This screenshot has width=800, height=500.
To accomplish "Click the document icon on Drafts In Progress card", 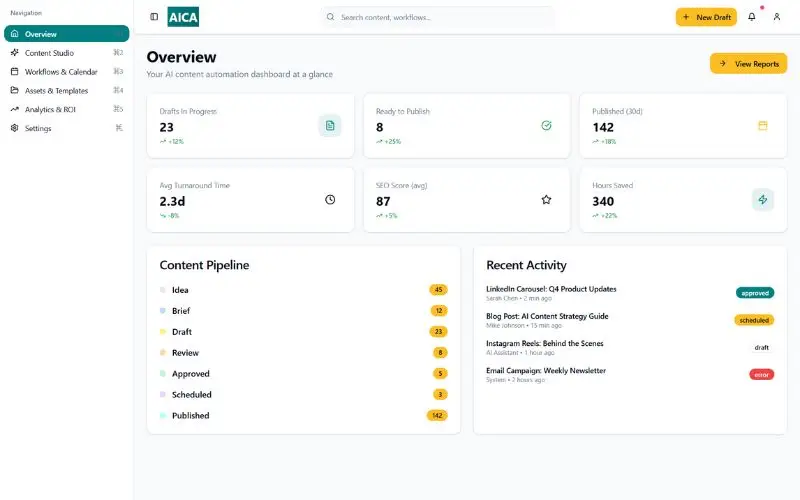I will pos(330,126).
